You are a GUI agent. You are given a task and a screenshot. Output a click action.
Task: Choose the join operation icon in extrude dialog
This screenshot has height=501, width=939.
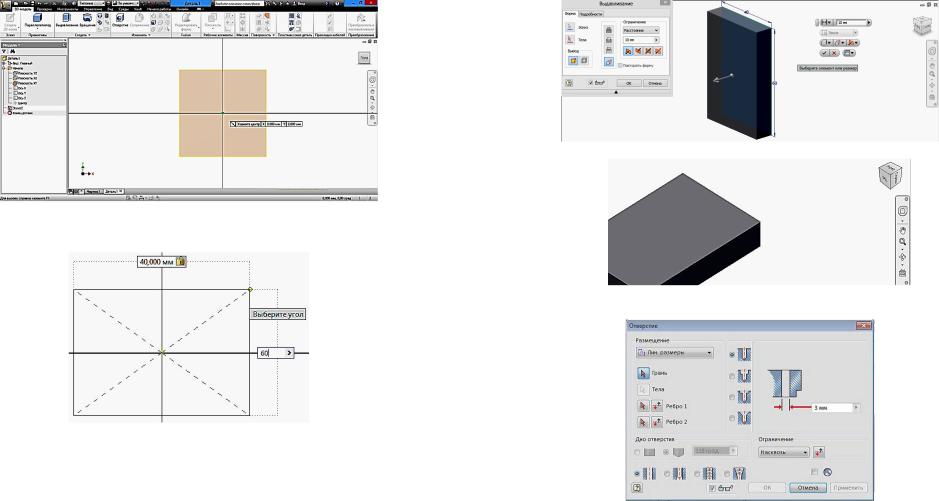click(609, 30)
